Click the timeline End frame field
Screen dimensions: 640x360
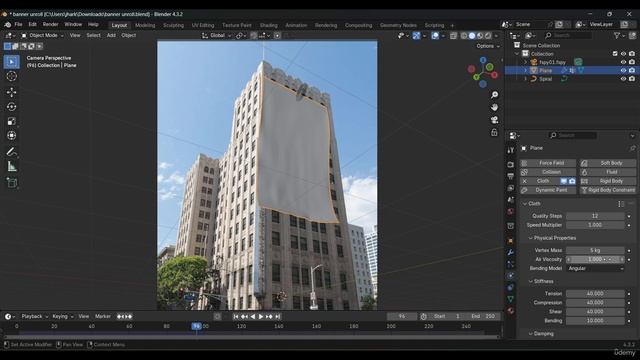coord(484,316)
